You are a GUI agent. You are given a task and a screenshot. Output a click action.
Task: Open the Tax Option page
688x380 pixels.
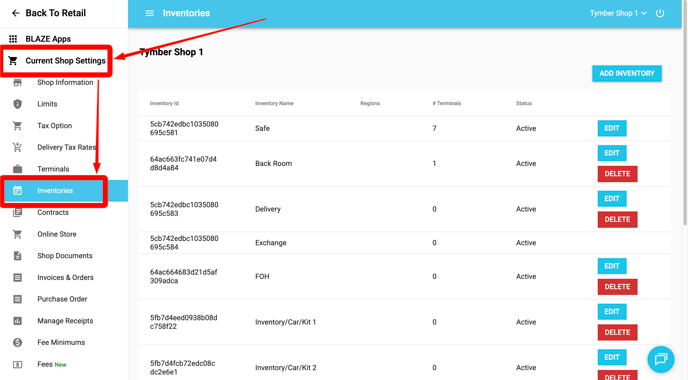(x=54, y=125)
